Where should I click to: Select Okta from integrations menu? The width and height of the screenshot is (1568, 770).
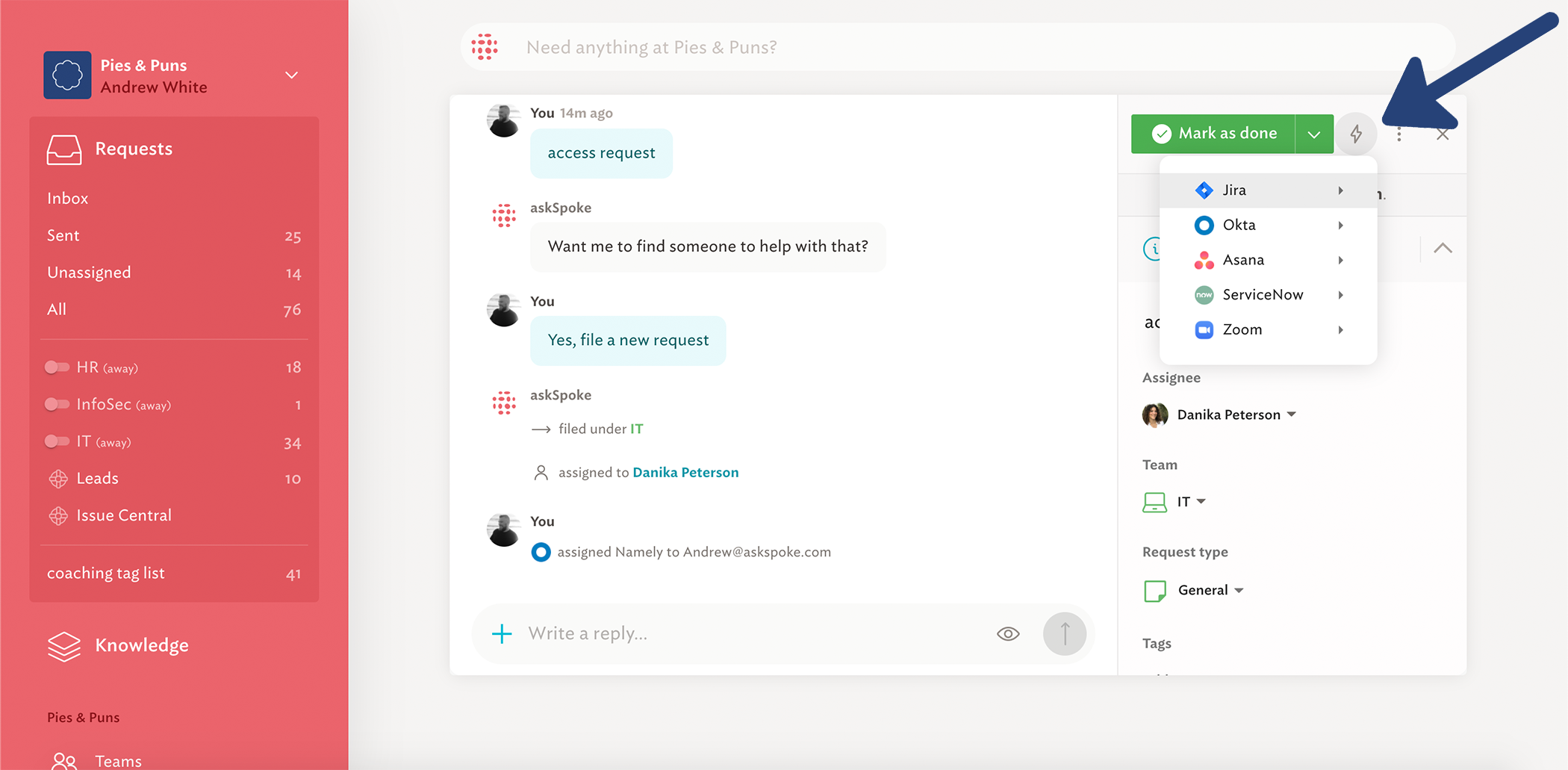1268,225
